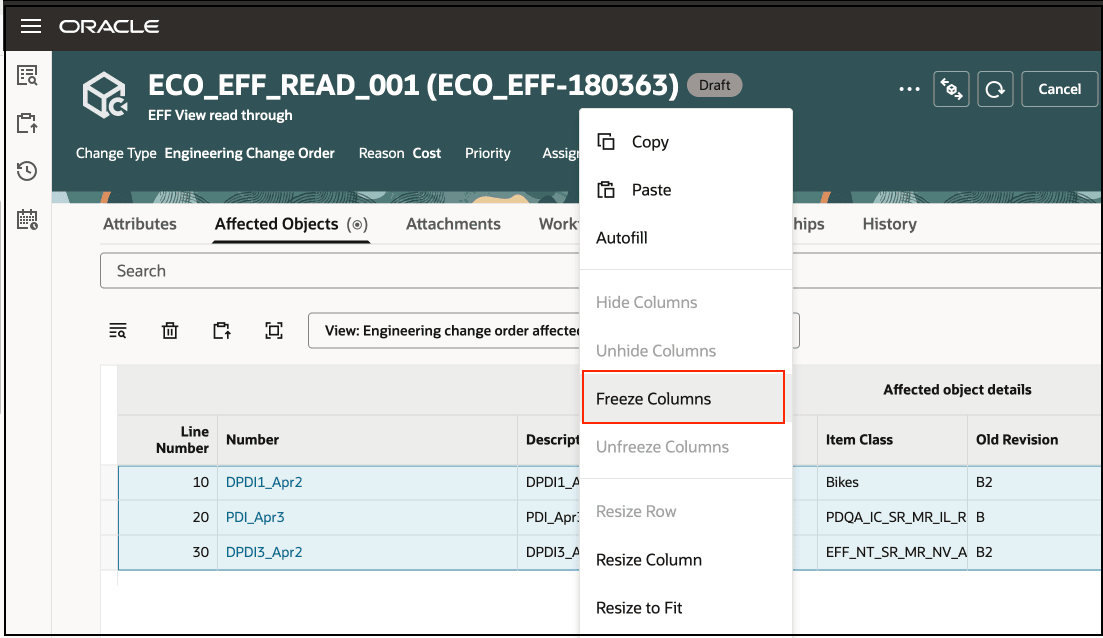
Task: Open the DPDI3_Apr2 item link
Action: [264, 552]
